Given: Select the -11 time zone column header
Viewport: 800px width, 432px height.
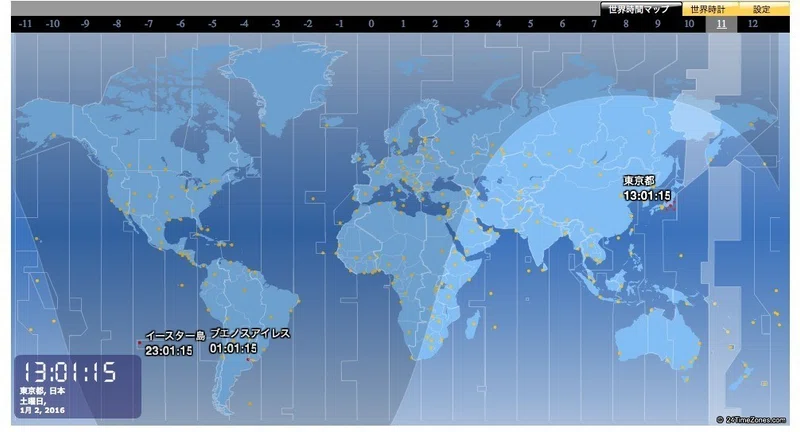Looking at the screenshot, I should pos(25,24).
